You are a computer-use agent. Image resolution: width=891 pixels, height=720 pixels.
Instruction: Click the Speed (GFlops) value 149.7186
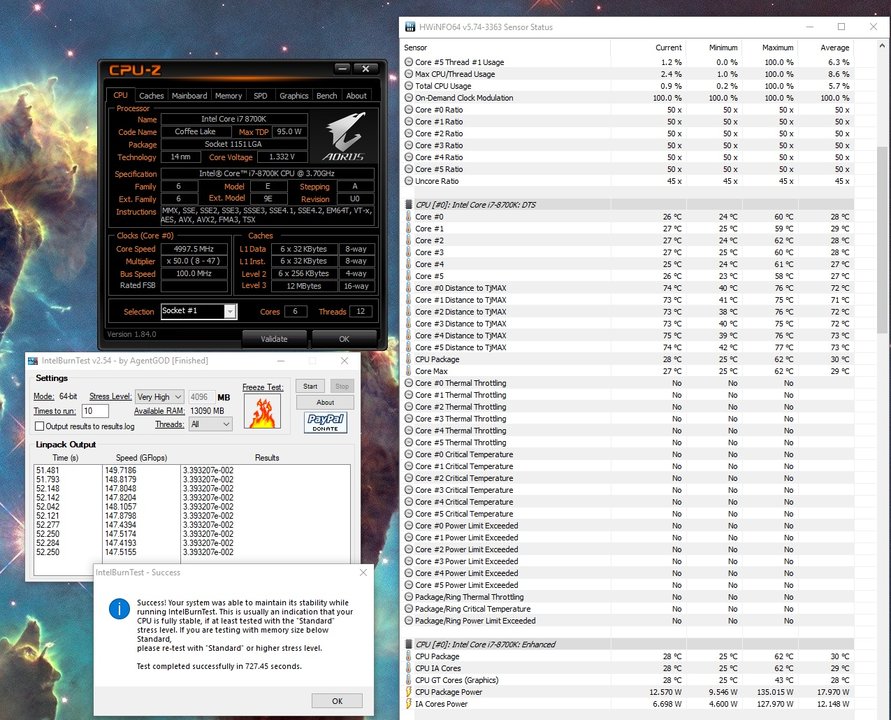pyautogui.click(x=120, y=470)
